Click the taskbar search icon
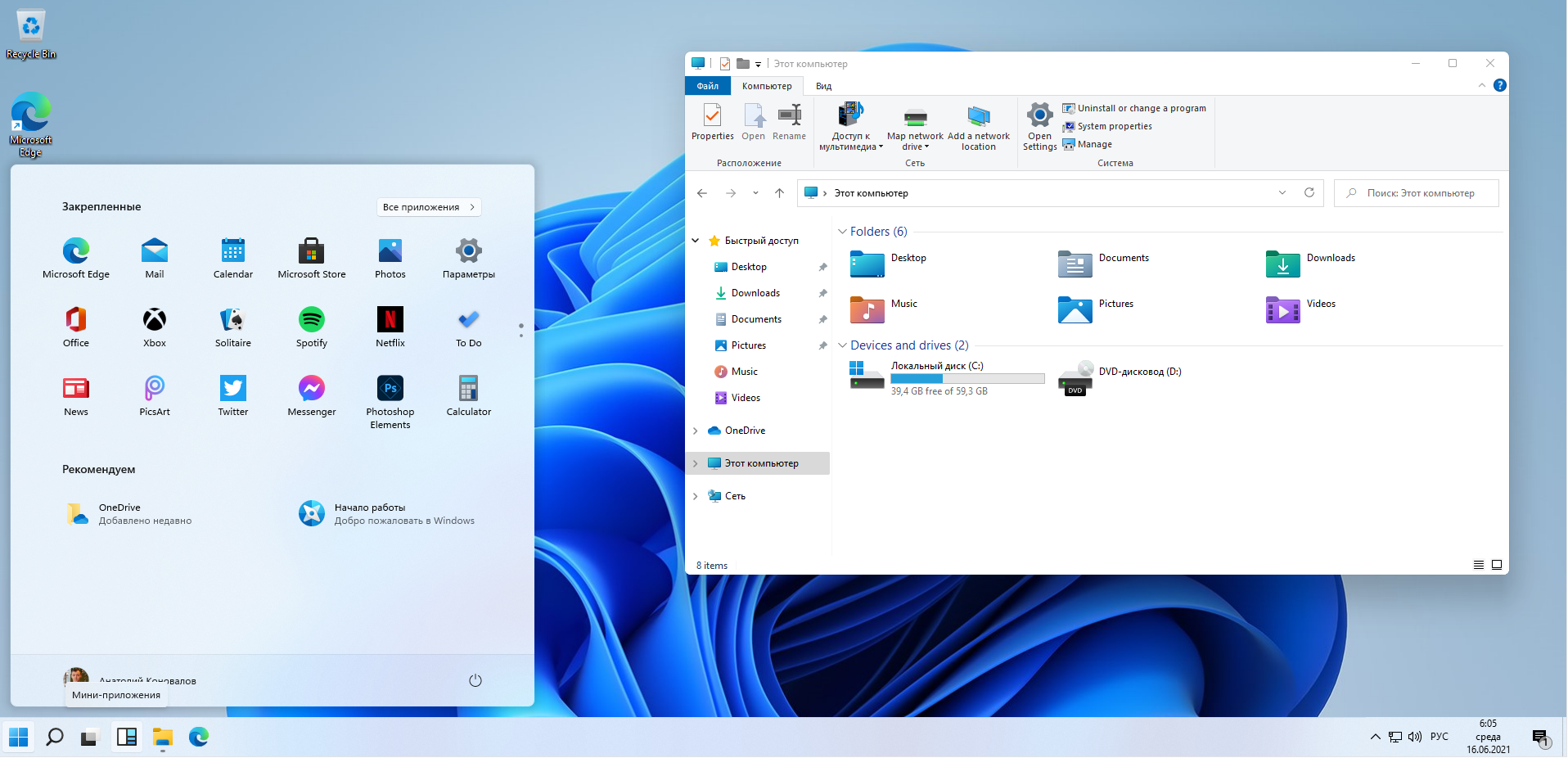This screenshot has height=758, width=1568. (54, 737)
